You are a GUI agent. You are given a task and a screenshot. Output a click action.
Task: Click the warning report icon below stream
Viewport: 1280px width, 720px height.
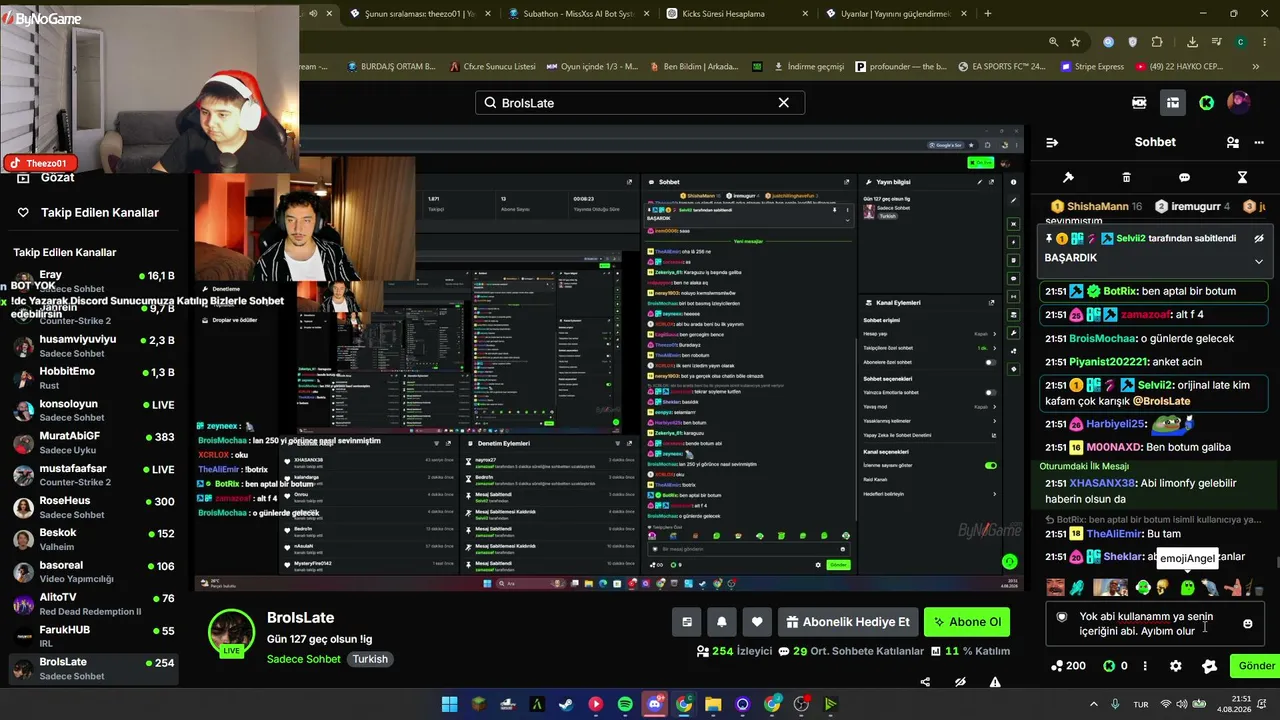[x=995, y=682]
